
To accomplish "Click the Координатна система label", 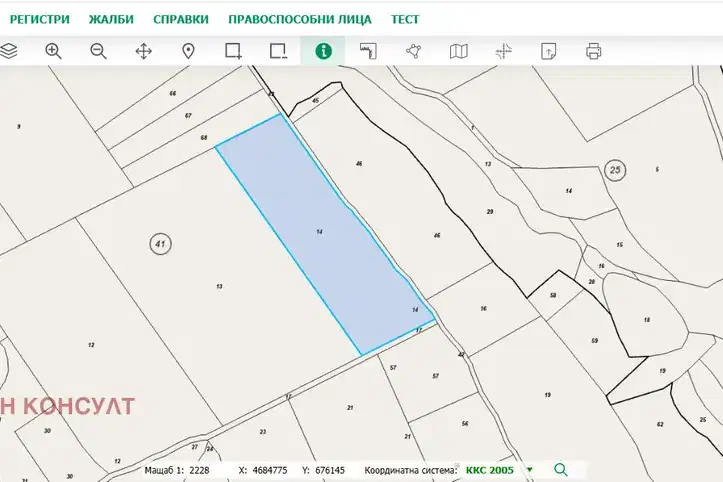I will [x=410, y=470].
